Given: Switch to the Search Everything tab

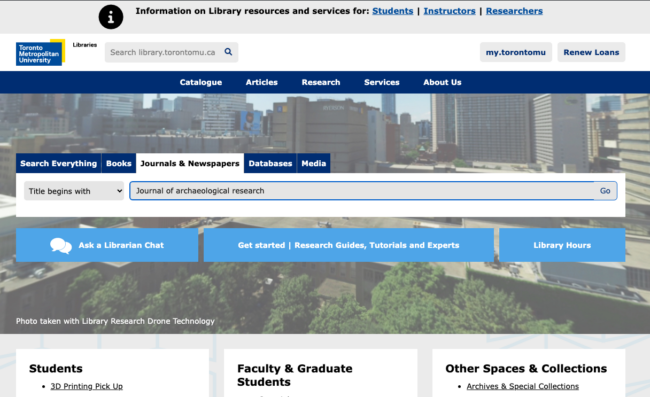Looking at the screenshot, I should tap(58, 163).
